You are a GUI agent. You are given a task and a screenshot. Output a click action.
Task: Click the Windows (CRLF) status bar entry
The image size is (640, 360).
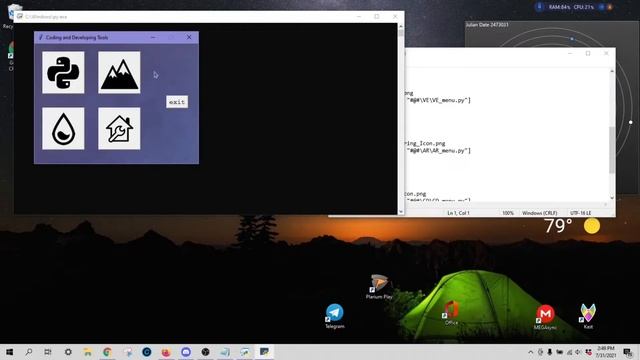(540, 213)
